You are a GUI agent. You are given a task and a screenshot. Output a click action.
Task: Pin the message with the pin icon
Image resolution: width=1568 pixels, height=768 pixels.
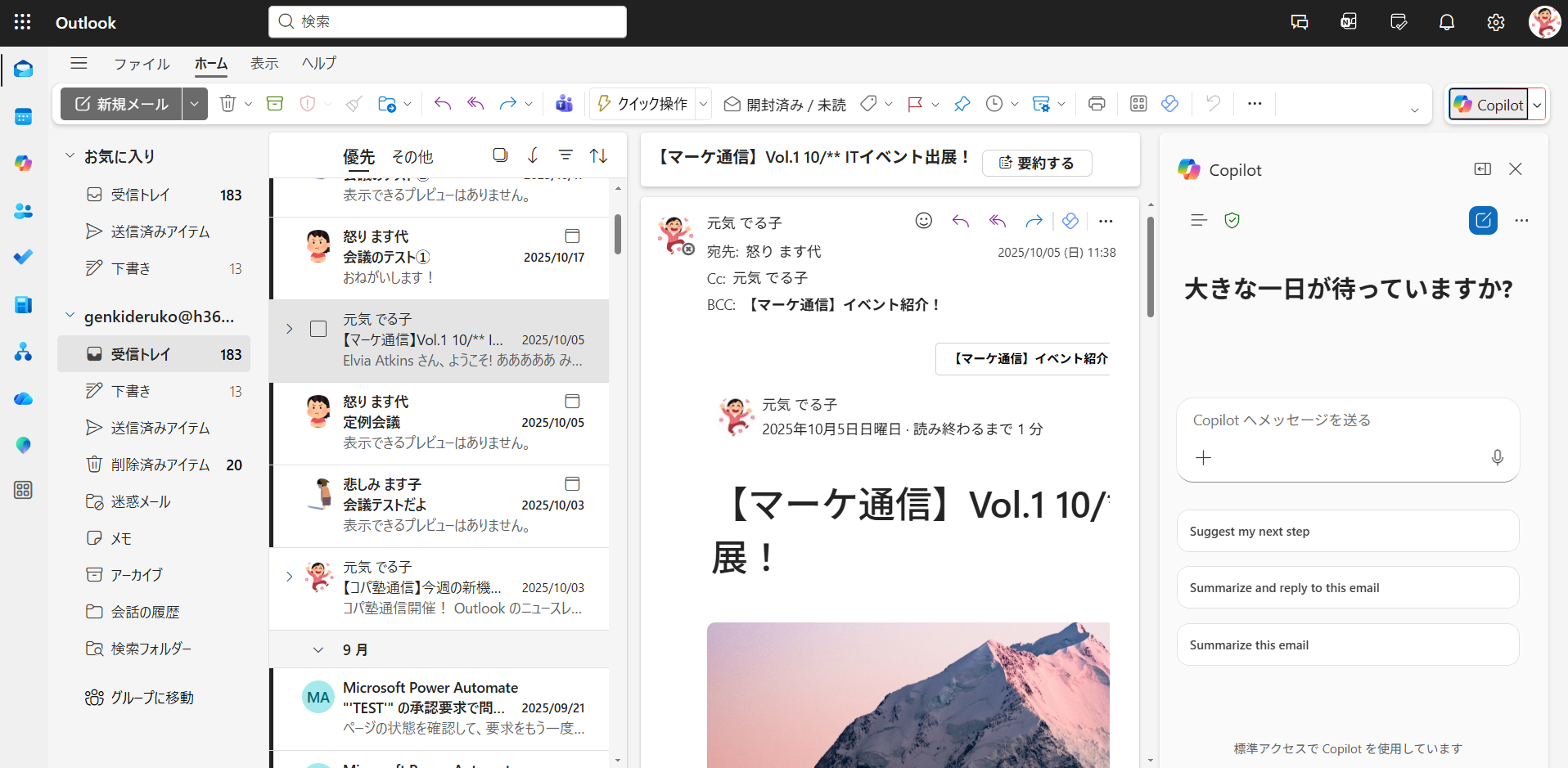coord(962,104)
